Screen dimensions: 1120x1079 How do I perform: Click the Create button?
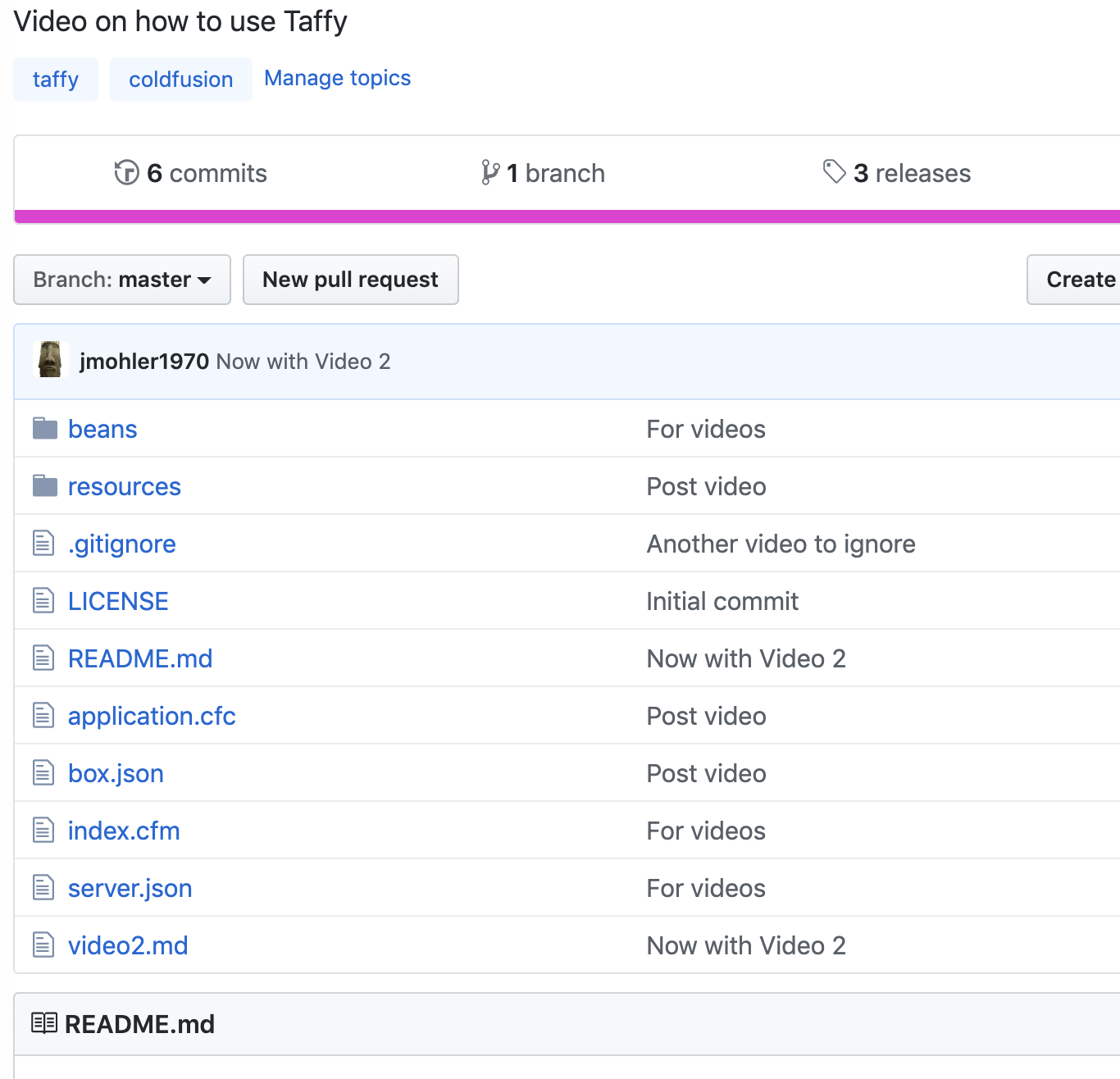click(x=1074, y=280)
